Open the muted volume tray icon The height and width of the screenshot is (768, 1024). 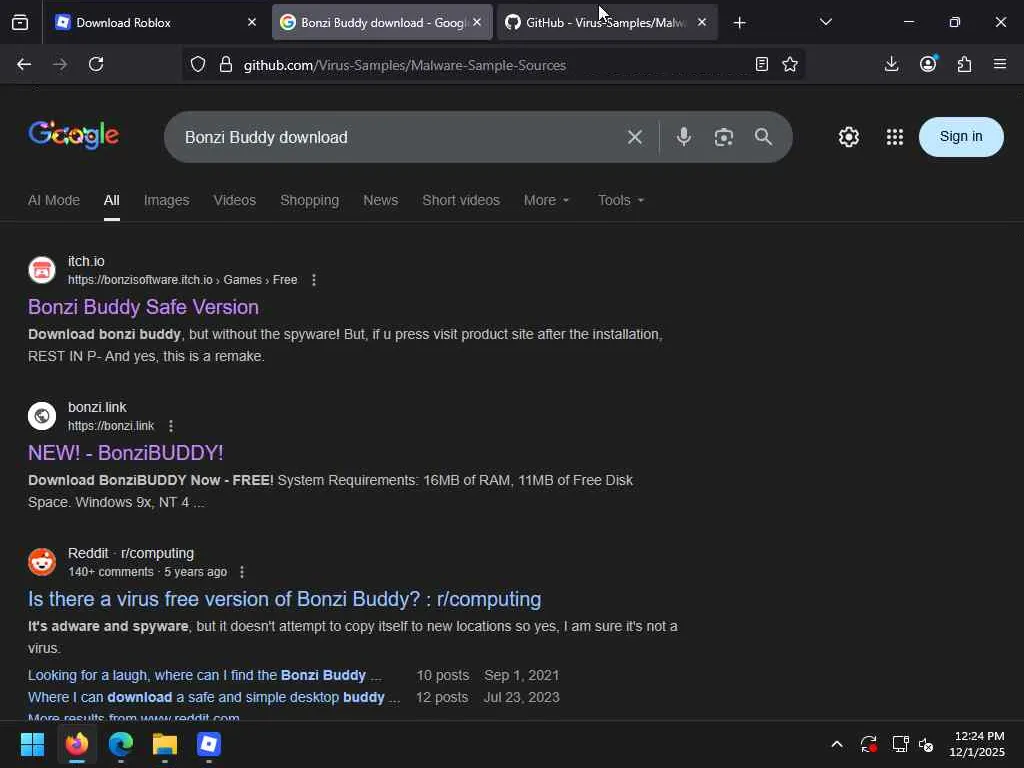[x=926, y=744]
